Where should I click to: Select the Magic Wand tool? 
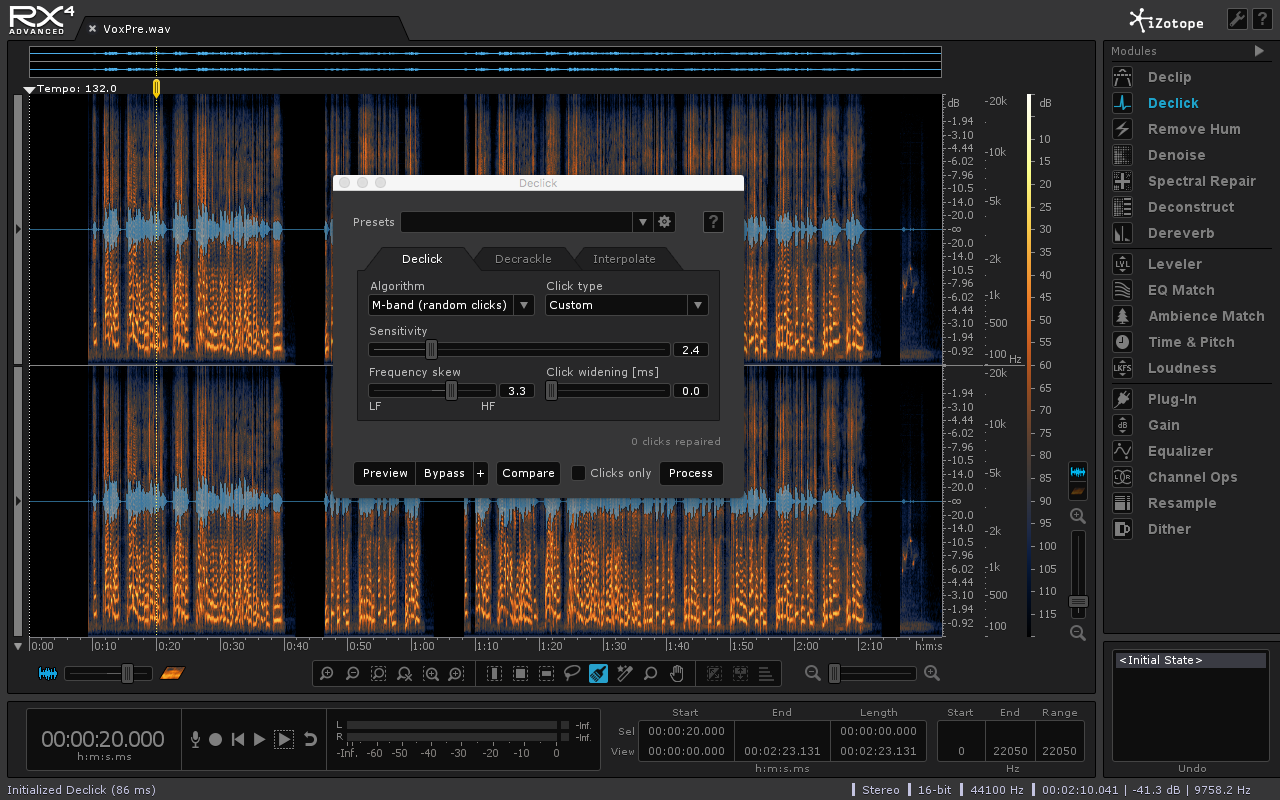pos(624,674)
